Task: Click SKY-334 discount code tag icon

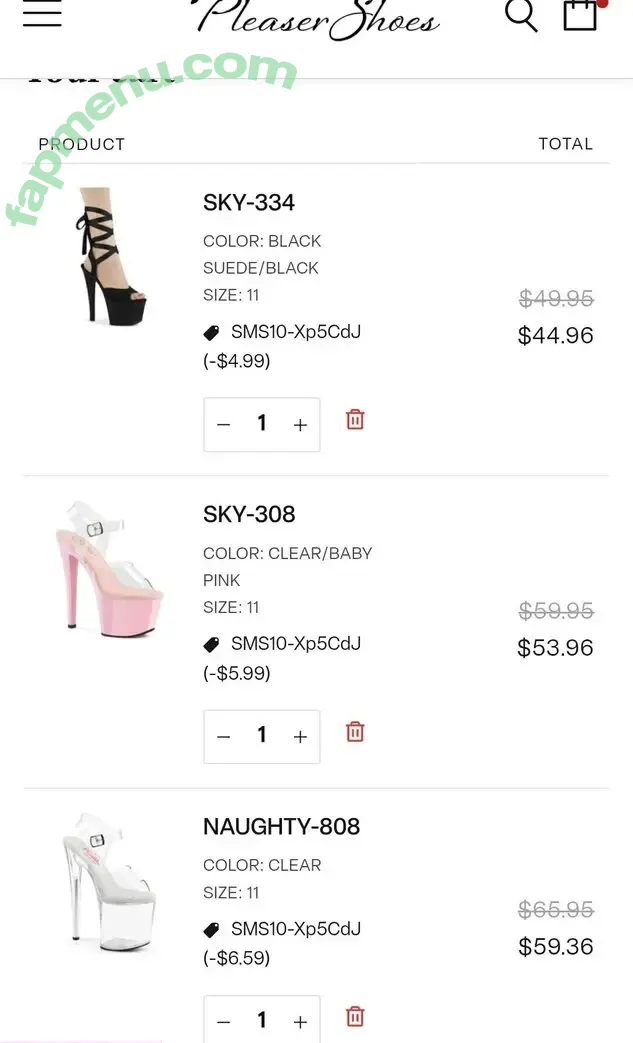Action: coord(211,333)
